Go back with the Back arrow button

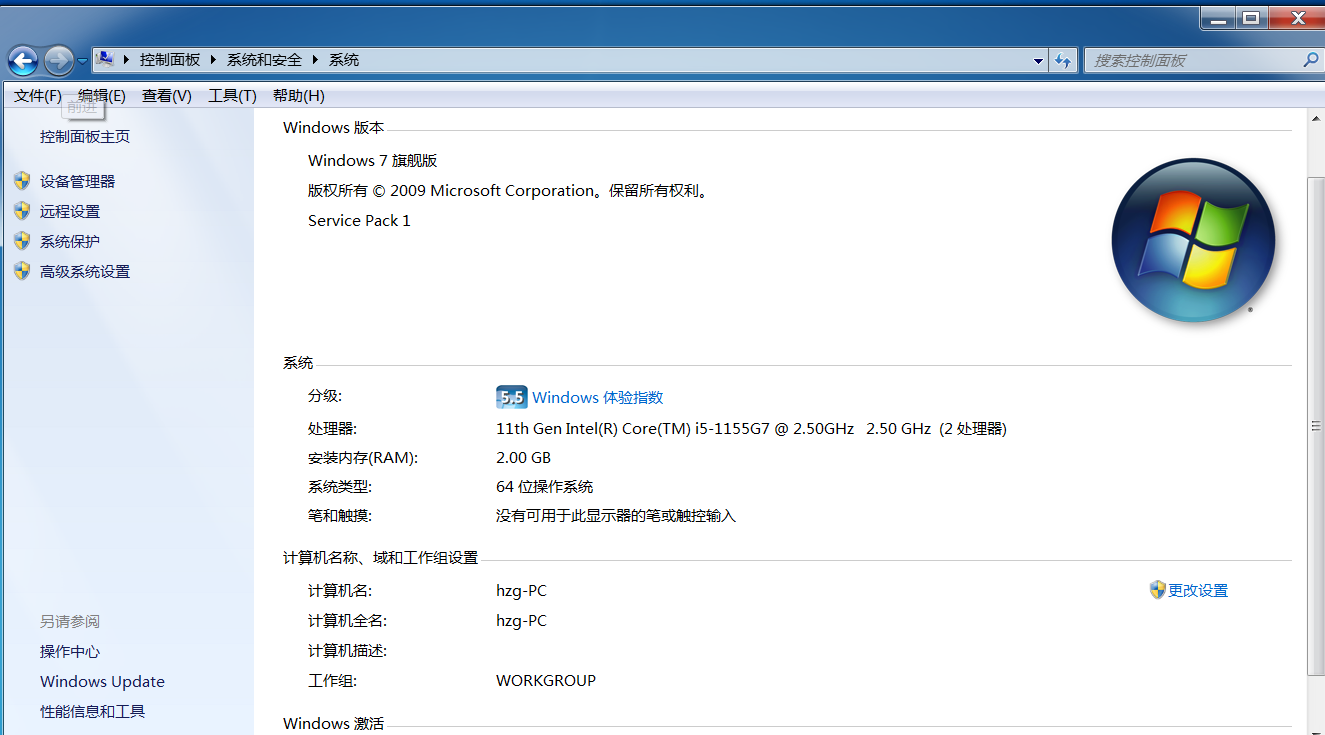[x=22, y=61]
